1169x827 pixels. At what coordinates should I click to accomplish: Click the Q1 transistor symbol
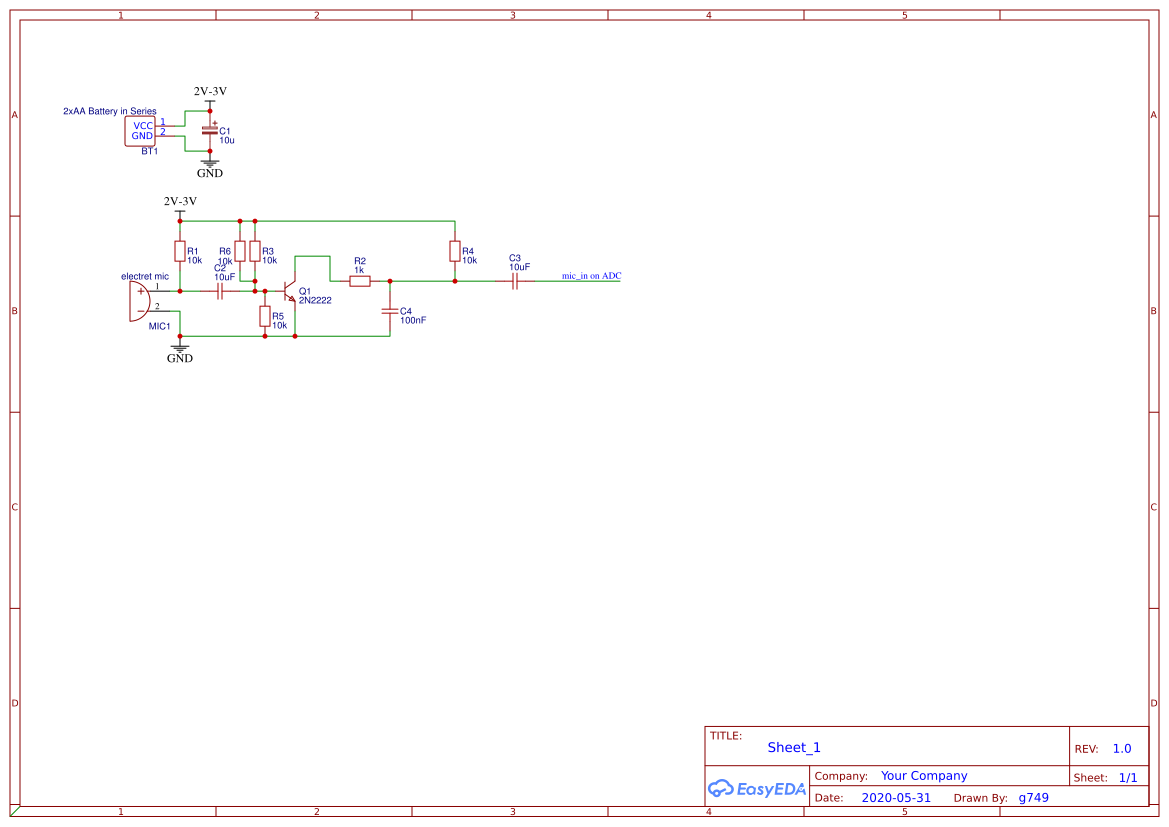point(291,291)
